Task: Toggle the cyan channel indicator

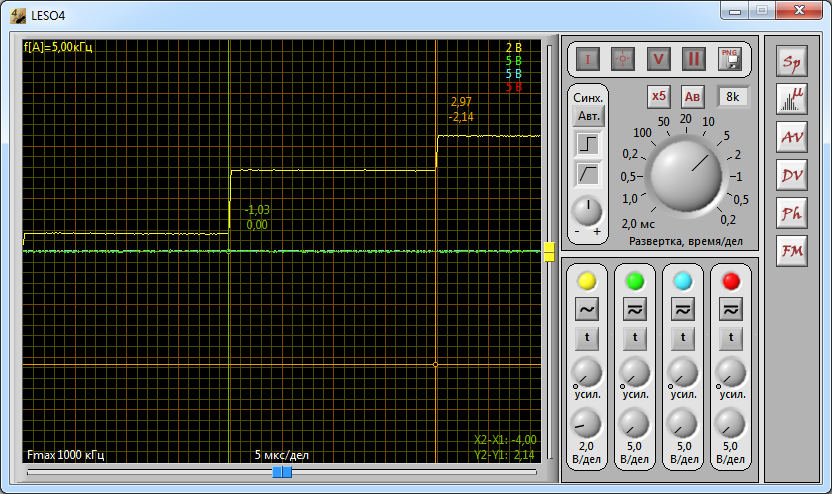Action: pos(683,281)
